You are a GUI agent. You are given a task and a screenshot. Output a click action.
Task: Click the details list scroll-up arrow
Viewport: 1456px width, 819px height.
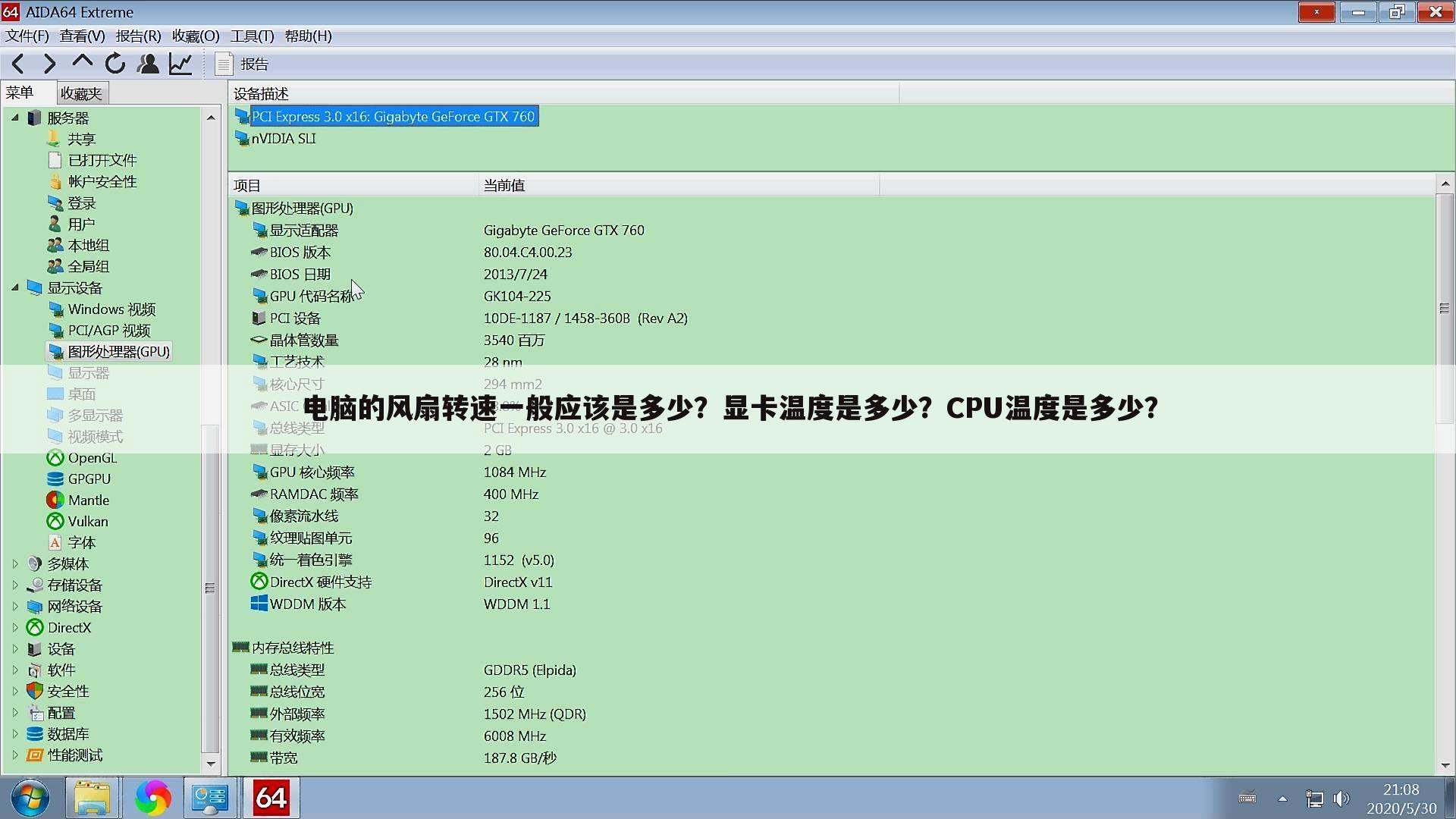click(1445, 184)
